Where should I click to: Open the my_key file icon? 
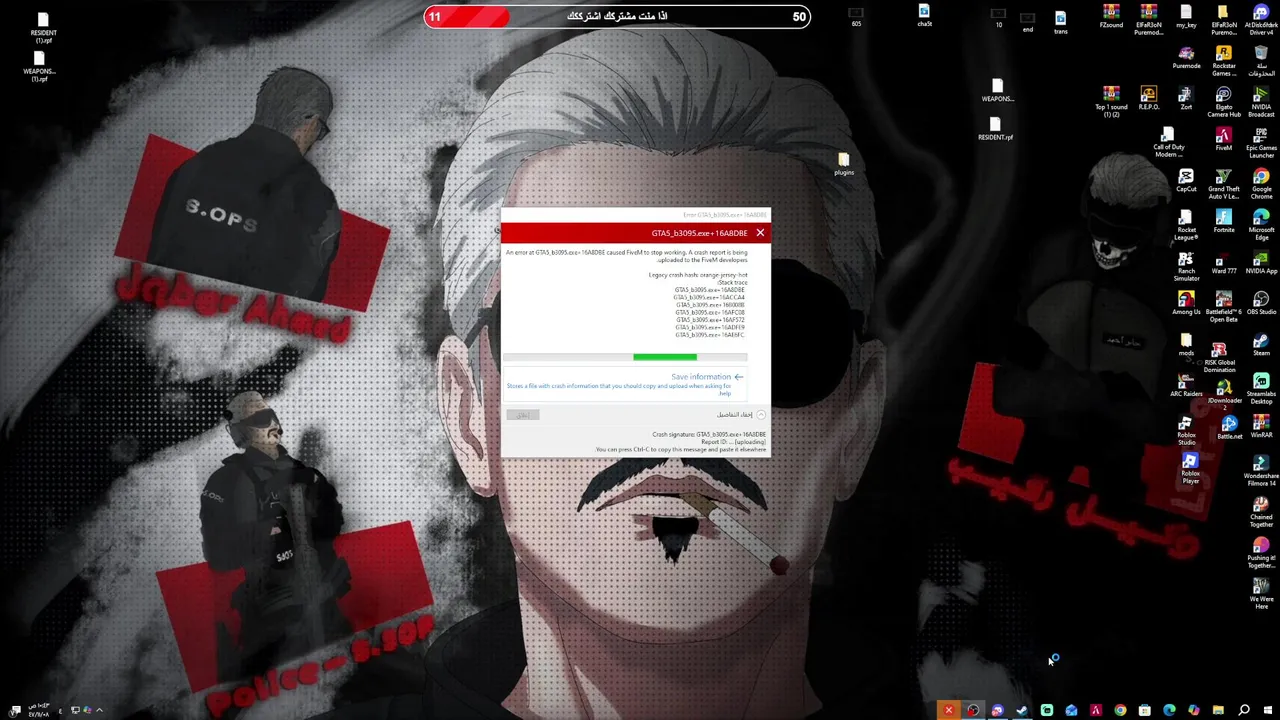tap(1186, 16)
